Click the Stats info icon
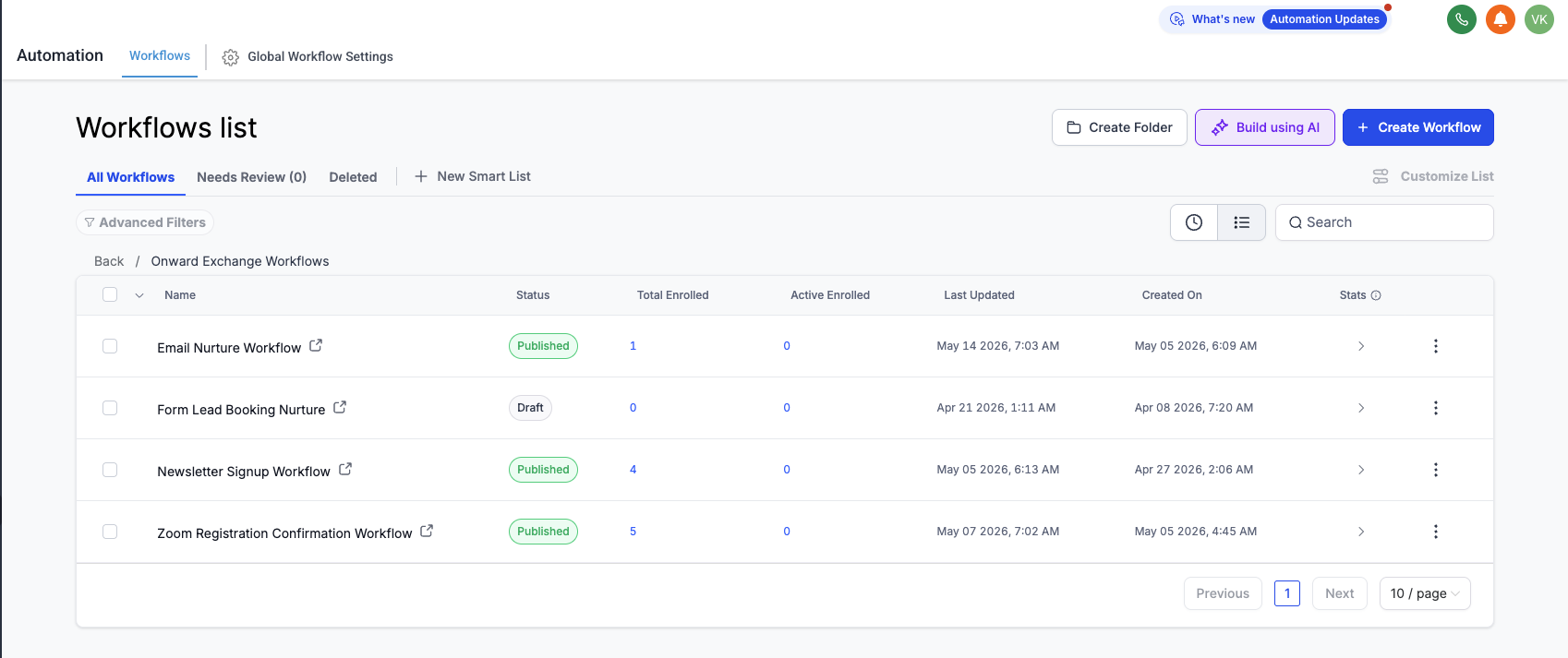This screenshot has width=1568, height=658. click(1376, 295)
